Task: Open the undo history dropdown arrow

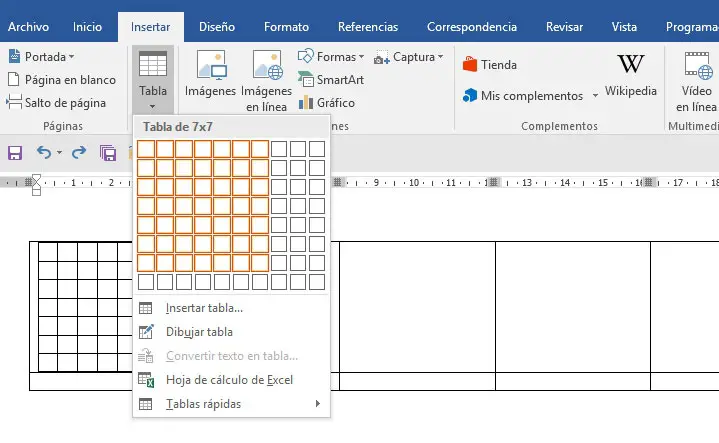Action: 59,152
